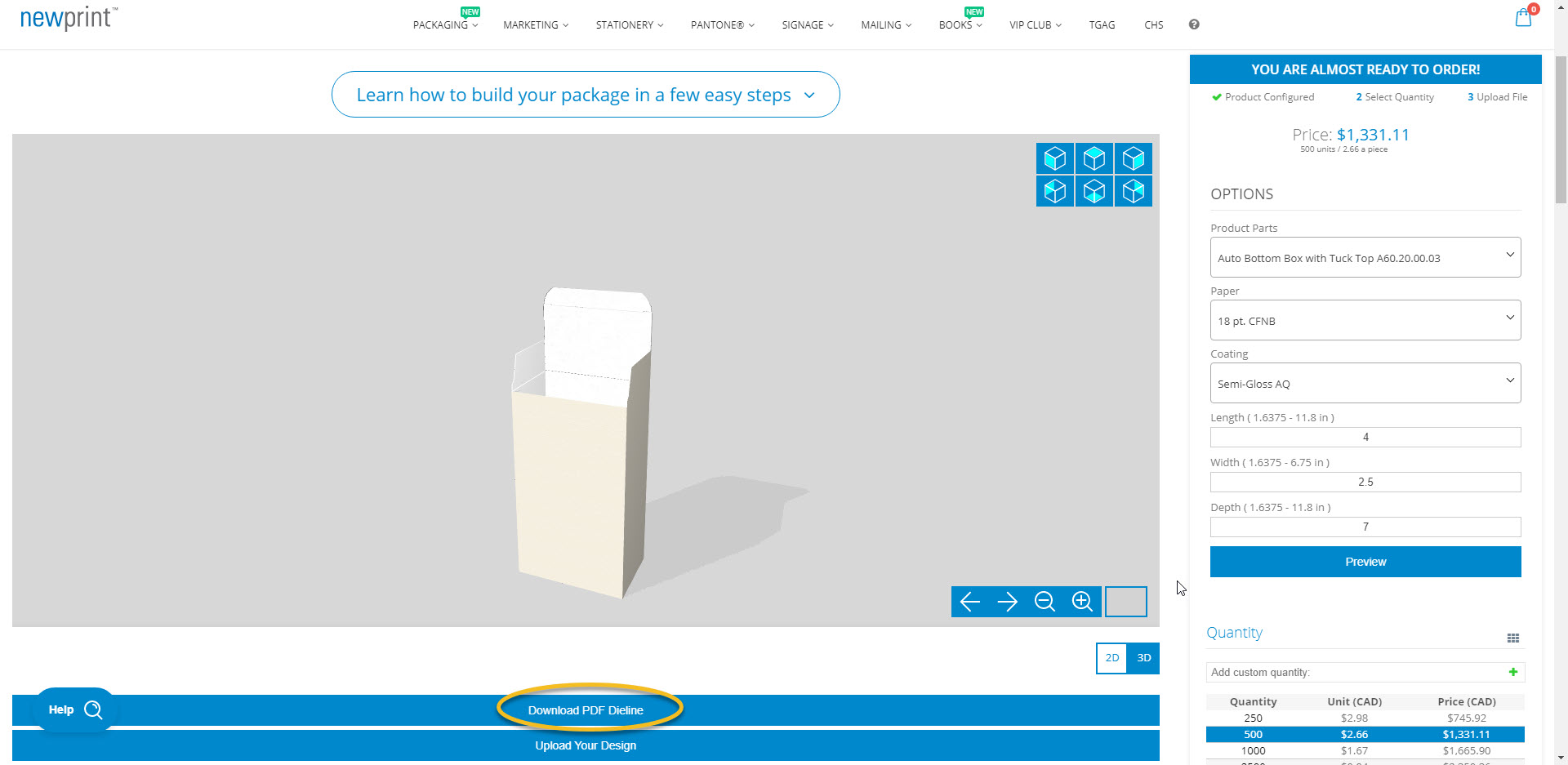Open the Product Parts dropdown
Image resolution: width=1568 pixels, height=765 pixels.
click(x=1365, y=257)
